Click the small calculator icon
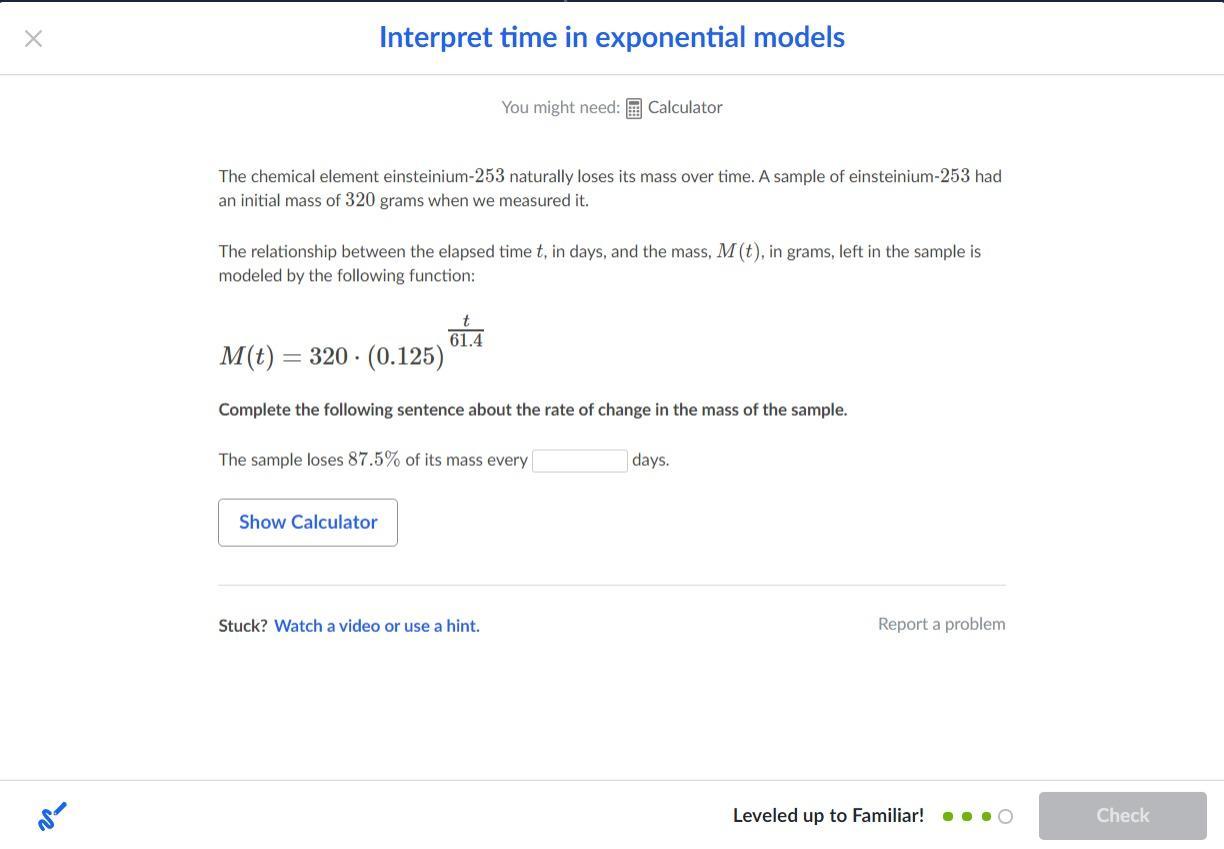Screen dimensions: 1224x849 point(634,108)
